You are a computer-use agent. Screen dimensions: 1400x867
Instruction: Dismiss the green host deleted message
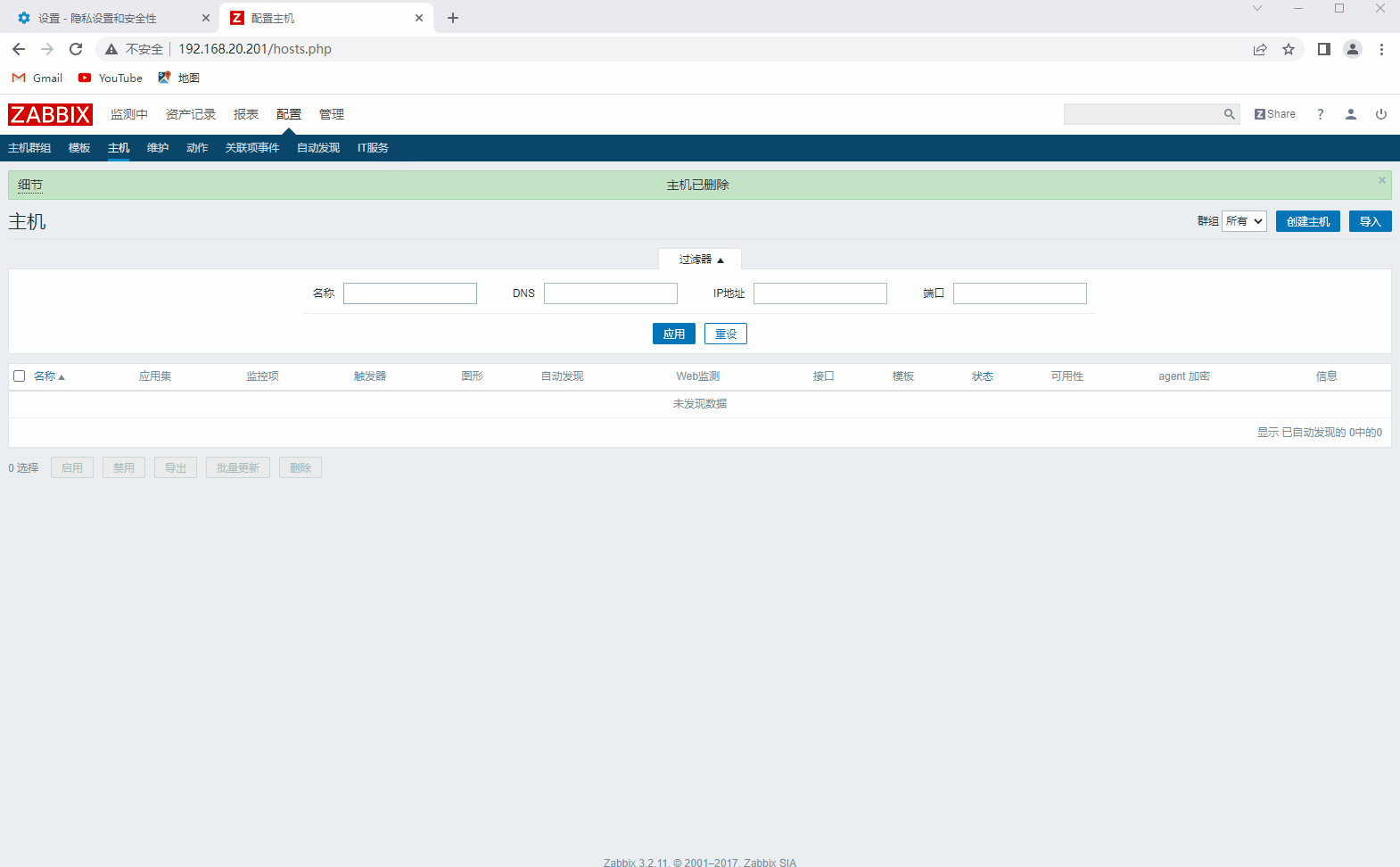click(x=1381, y=180)
